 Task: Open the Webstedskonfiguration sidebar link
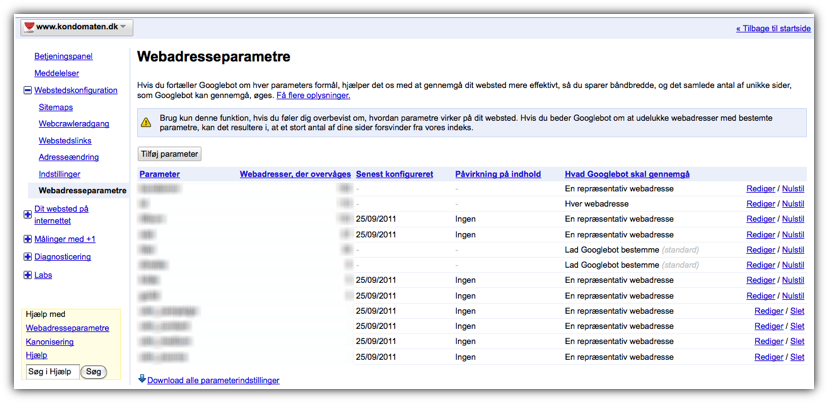[x=76, y=90]
